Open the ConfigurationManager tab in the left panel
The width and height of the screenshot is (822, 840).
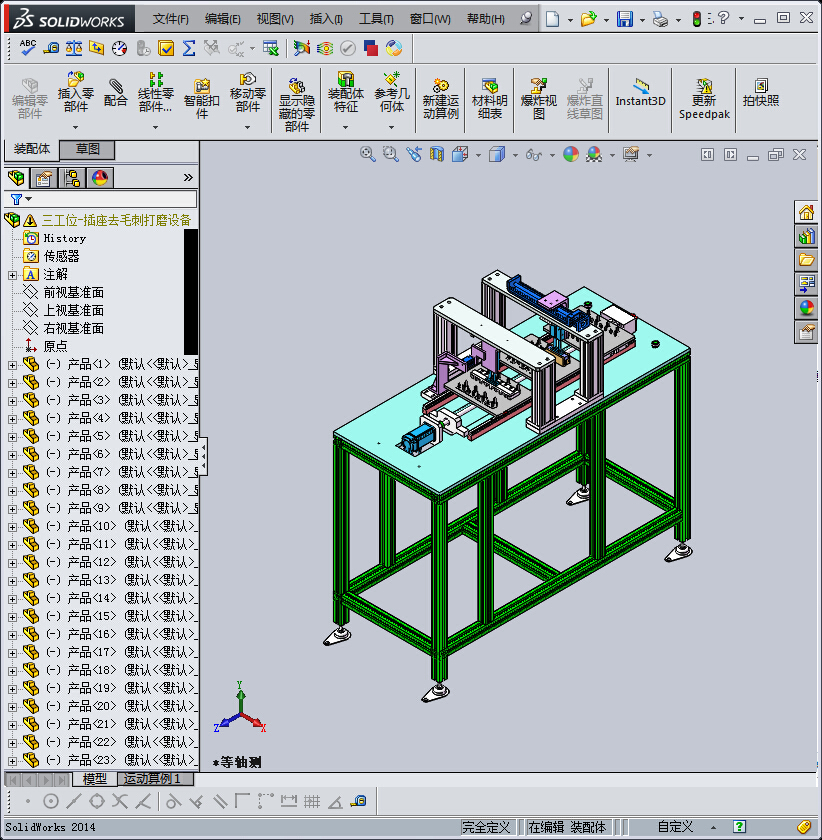pos(72,178)
